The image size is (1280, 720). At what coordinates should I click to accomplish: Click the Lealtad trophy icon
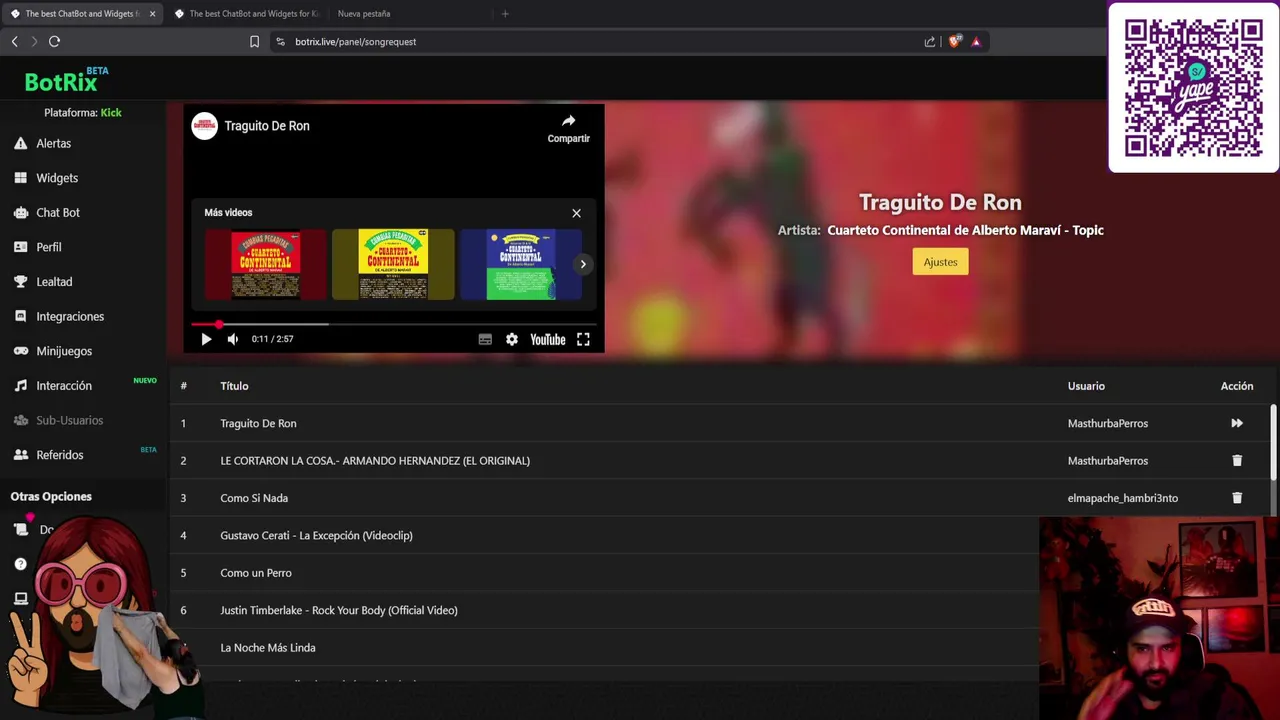[20, 282]
